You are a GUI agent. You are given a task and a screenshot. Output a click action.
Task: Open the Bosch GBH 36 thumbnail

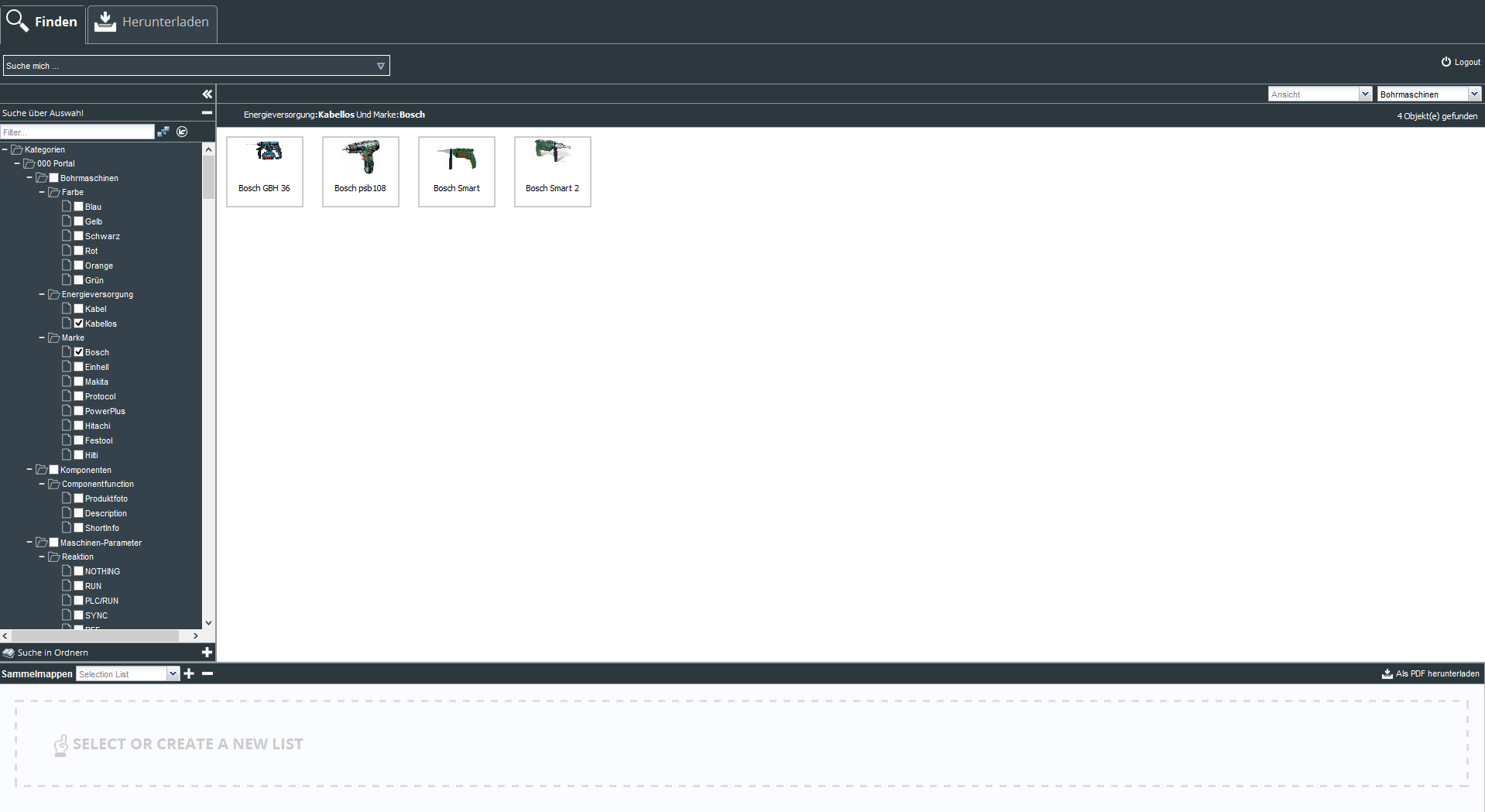coord(265,172)
